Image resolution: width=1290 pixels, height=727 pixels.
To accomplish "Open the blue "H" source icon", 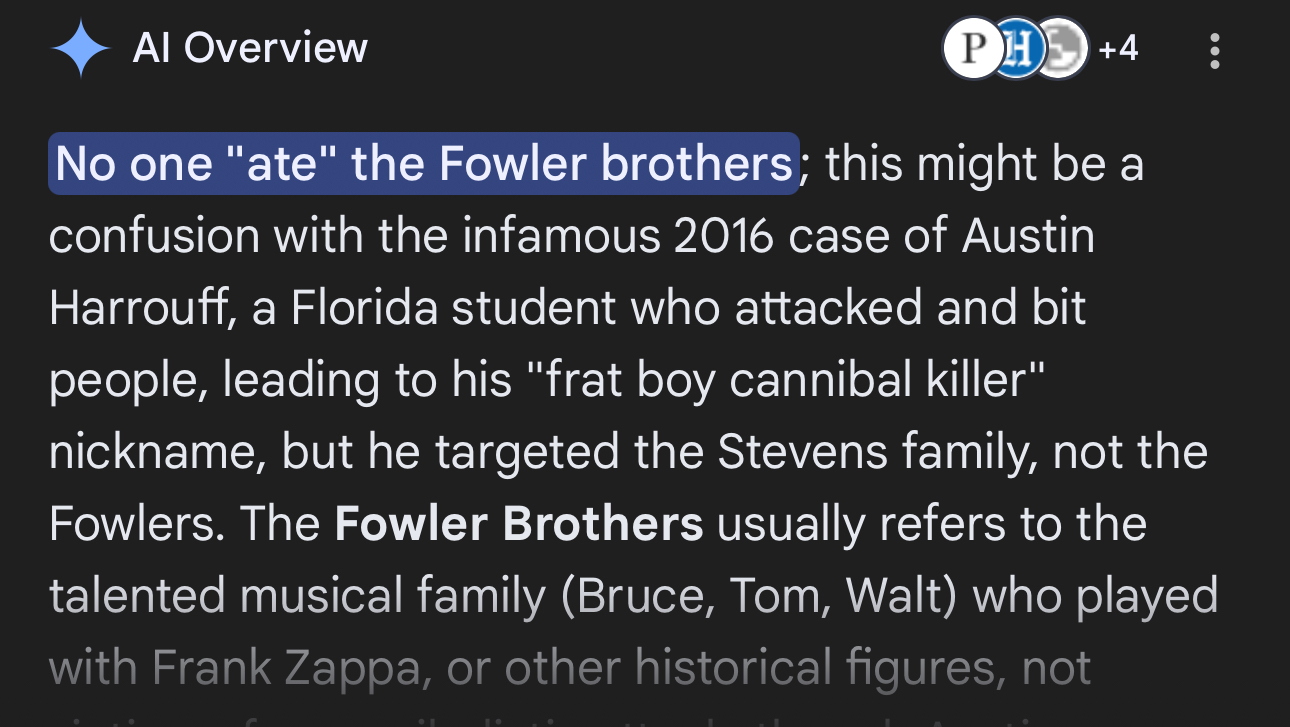I will coord(1015,49).
